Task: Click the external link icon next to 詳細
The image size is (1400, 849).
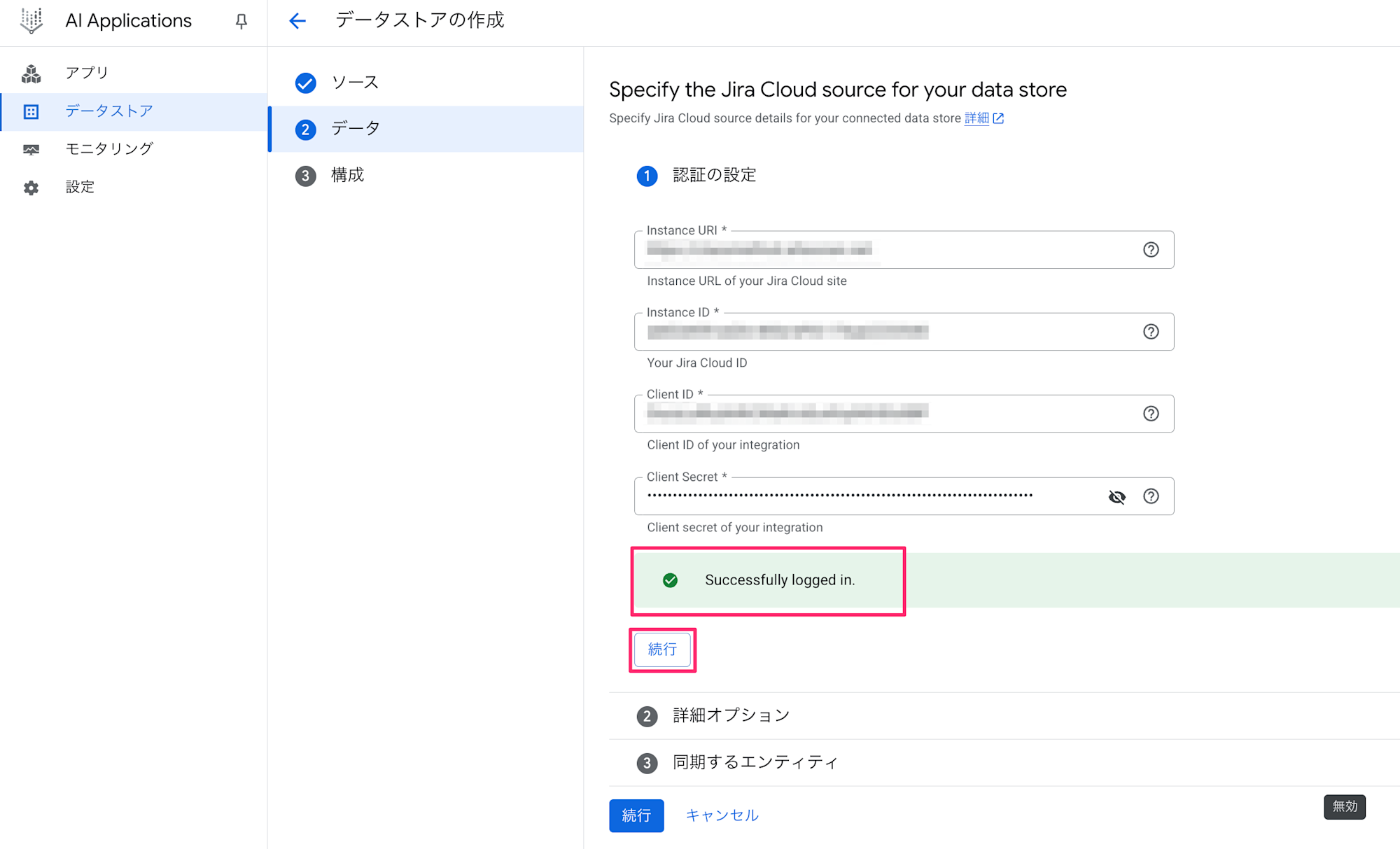Action: 998,118
